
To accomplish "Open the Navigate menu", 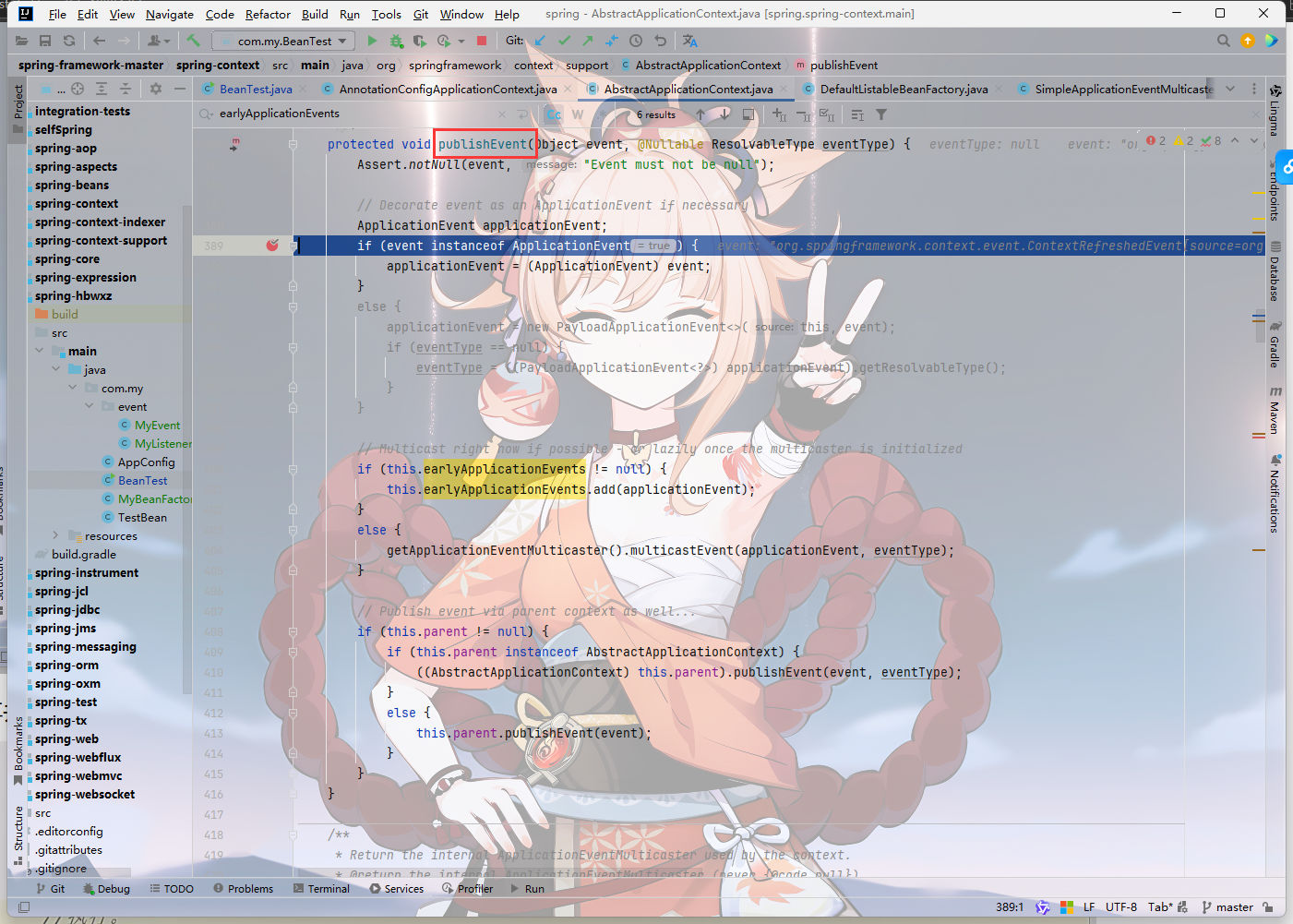I will [170, 14].
